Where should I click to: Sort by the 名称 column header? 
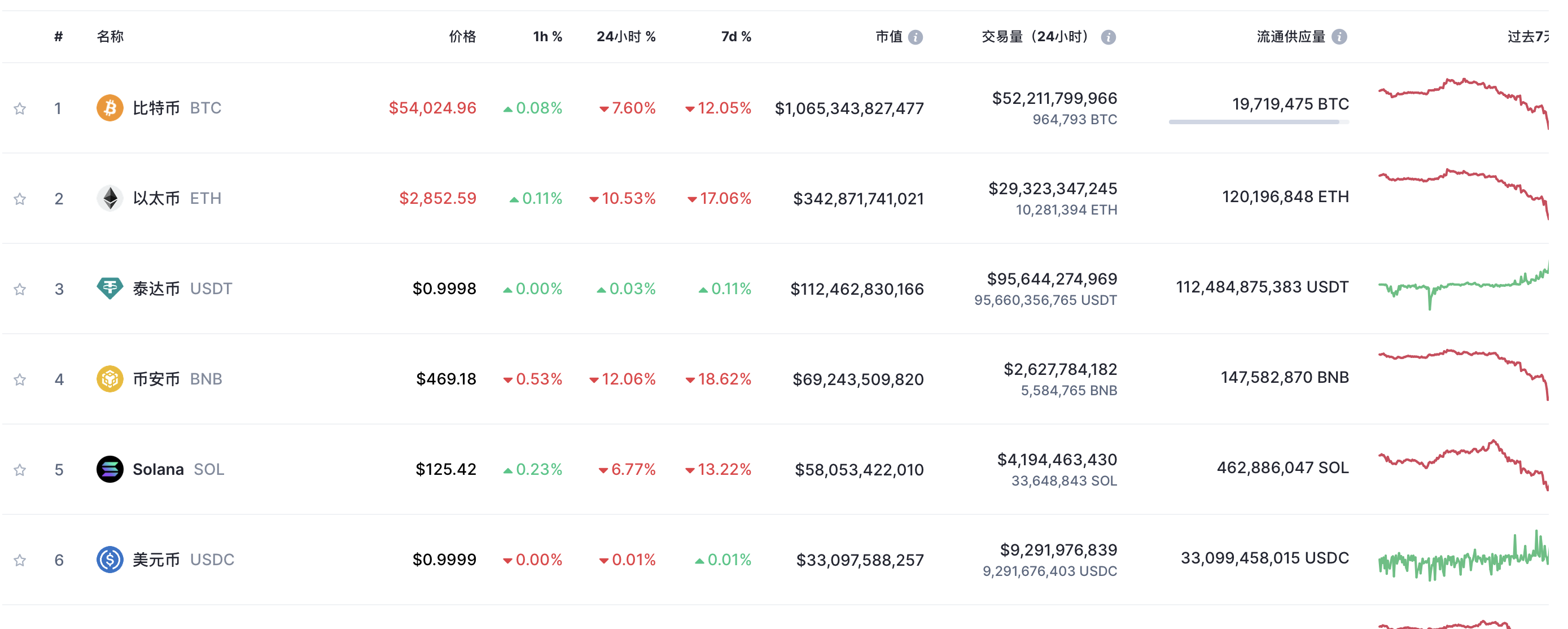point(110,37)
